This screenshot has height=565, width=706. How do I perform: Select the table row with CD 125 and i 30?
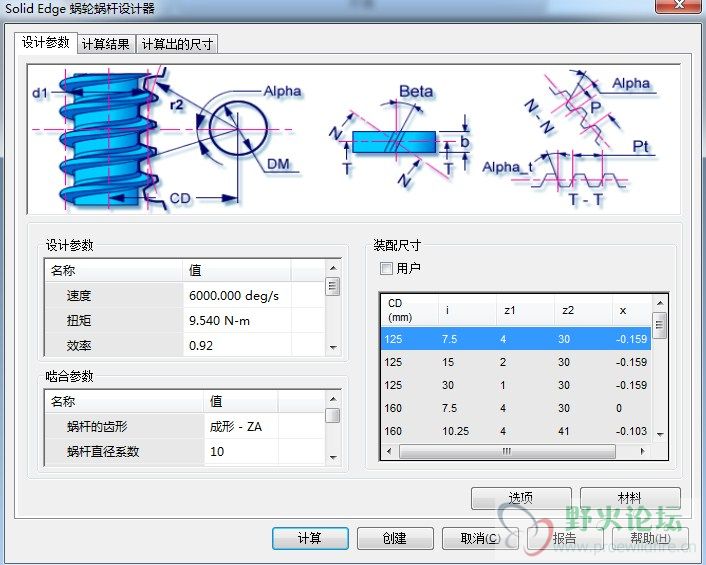[516, 385]
